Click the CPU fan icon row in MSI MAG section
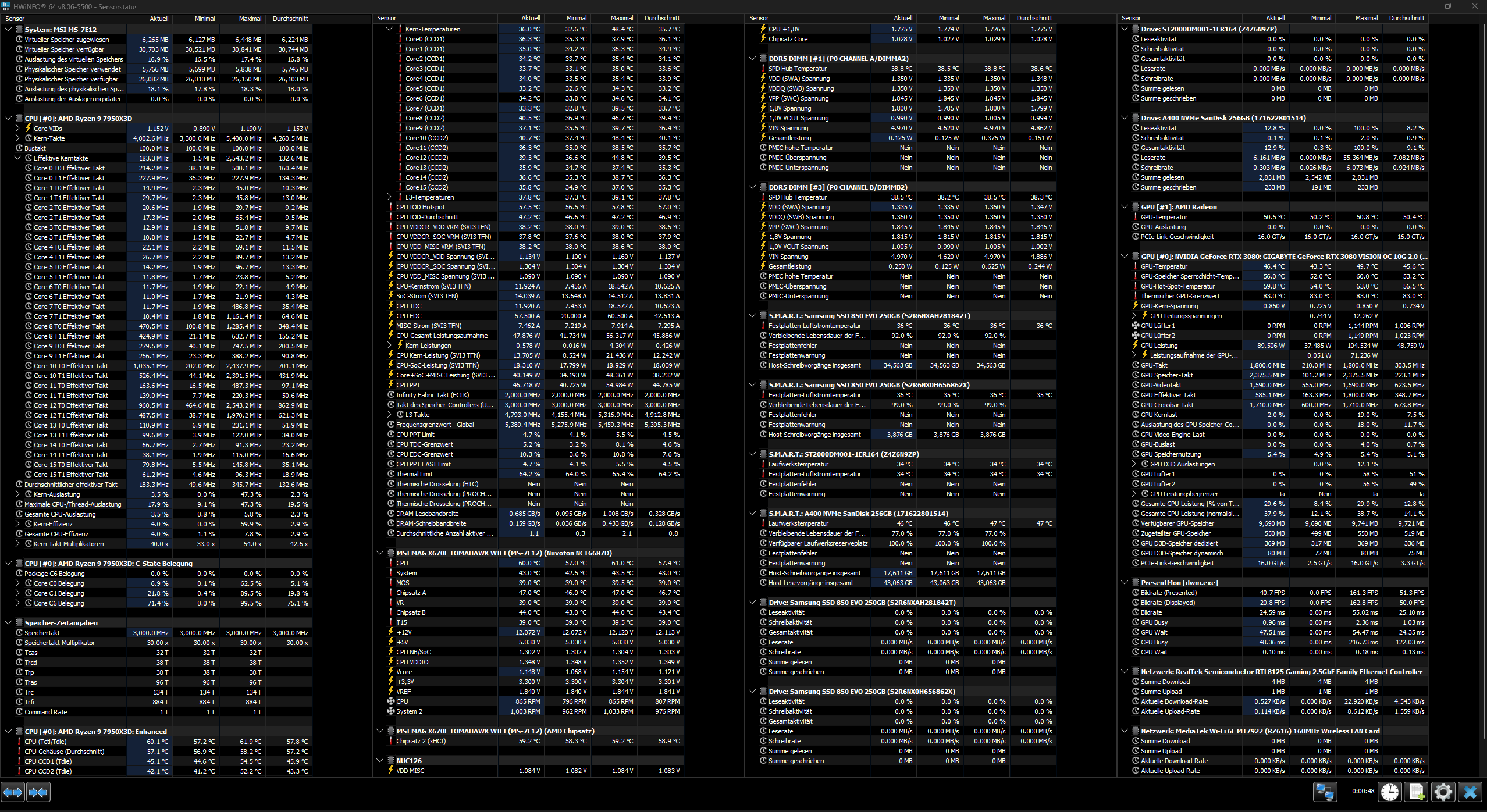 pyautogui.click(x=391, y=701)
